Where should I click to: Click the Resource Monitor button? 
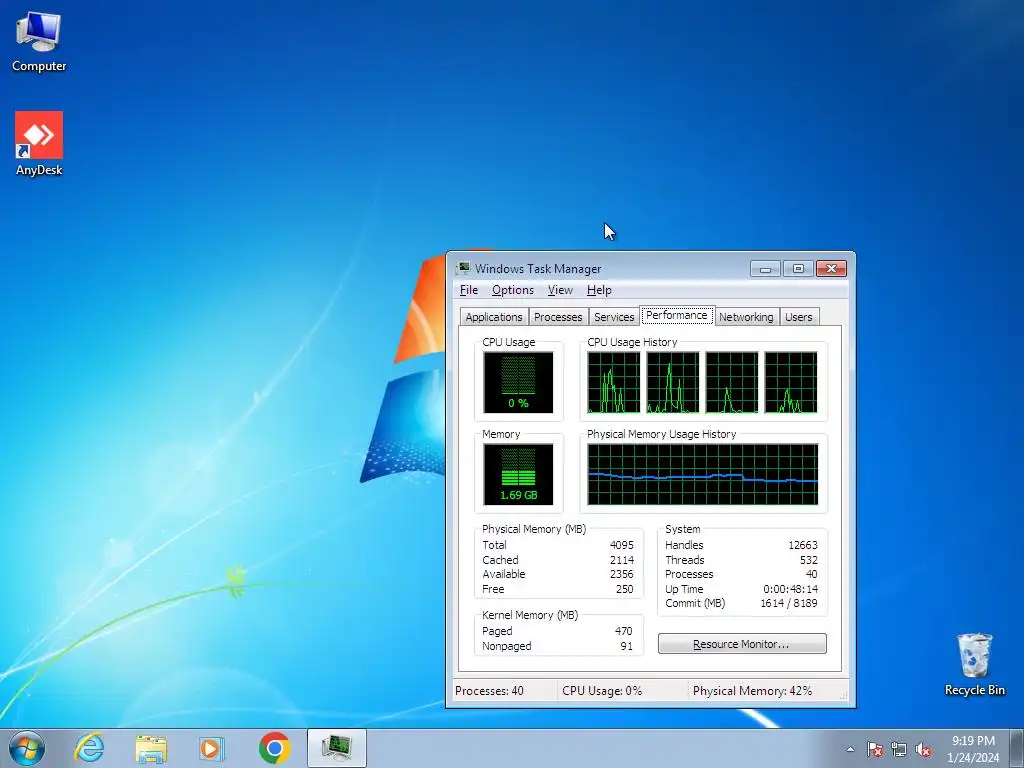[x=742, y=644]
